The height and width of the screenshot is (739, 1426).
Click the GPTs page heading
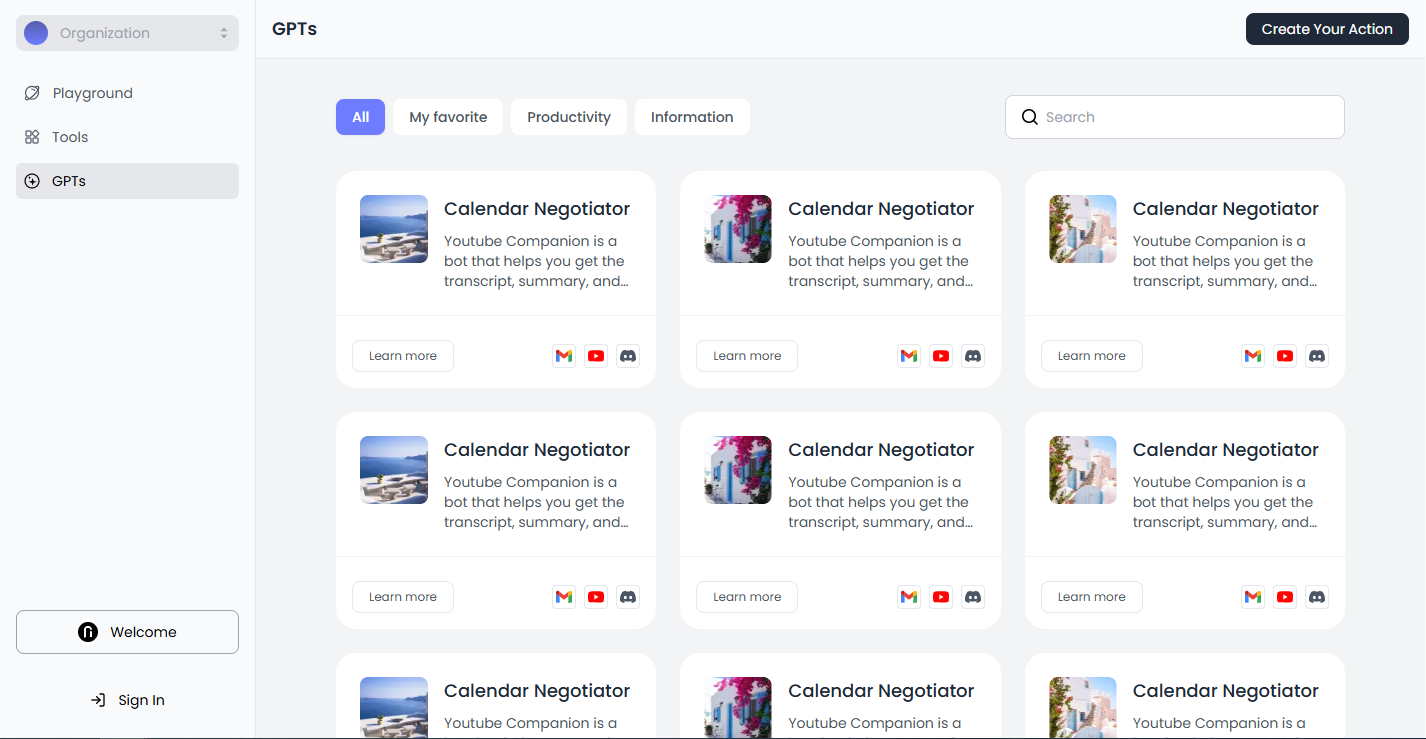[x=294, y=29]
